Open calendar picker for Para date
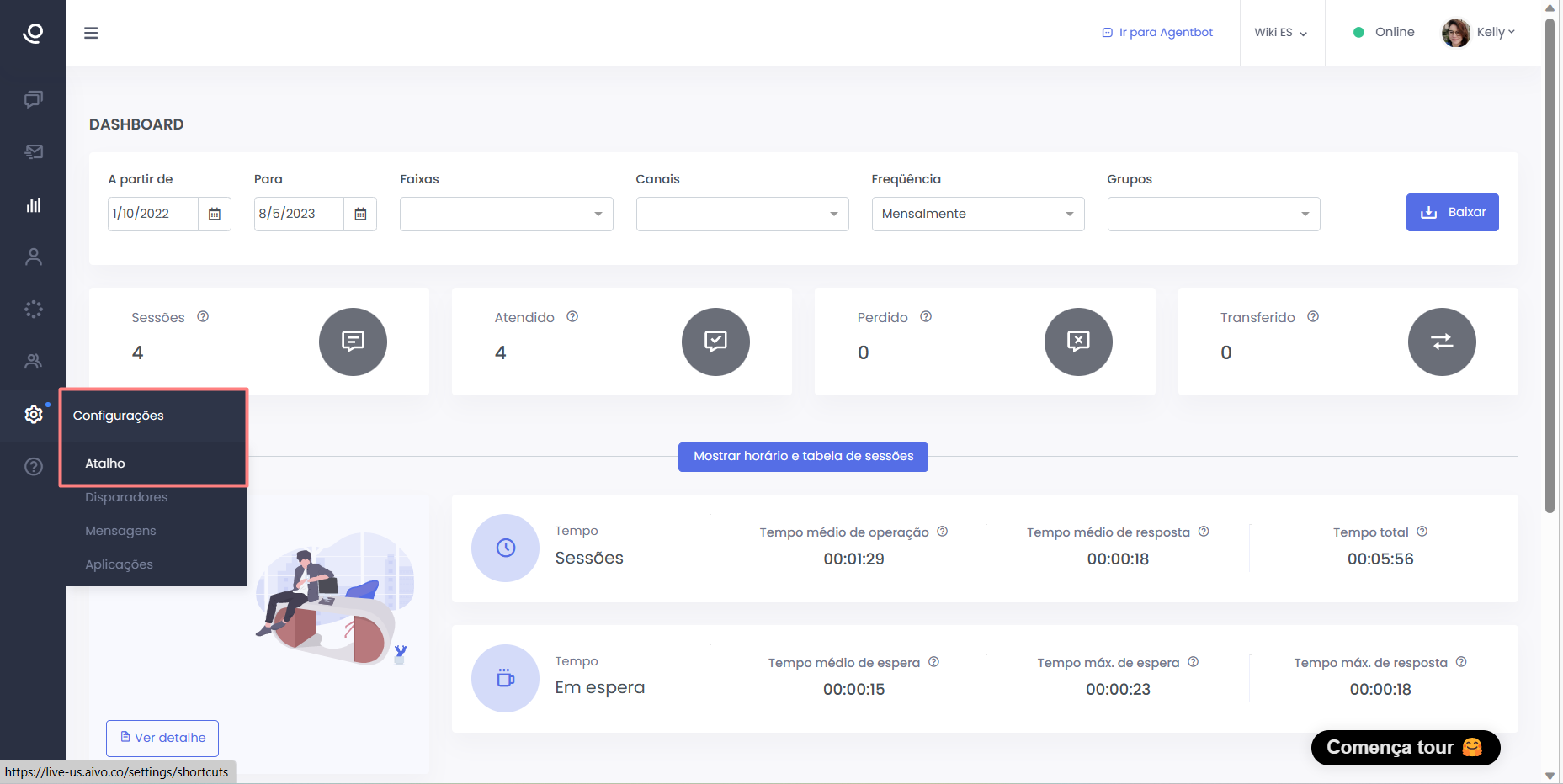 [360, 215]
